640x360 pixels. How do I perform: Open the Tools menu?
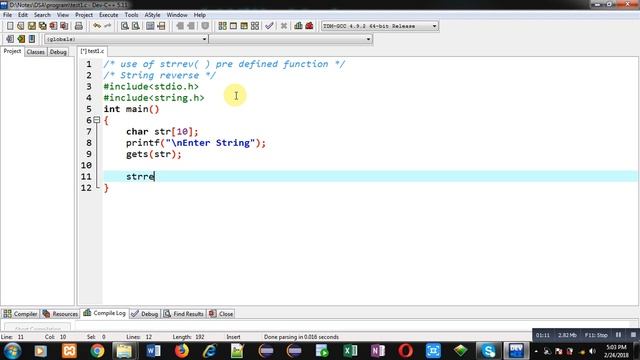(x=131, y=15)
